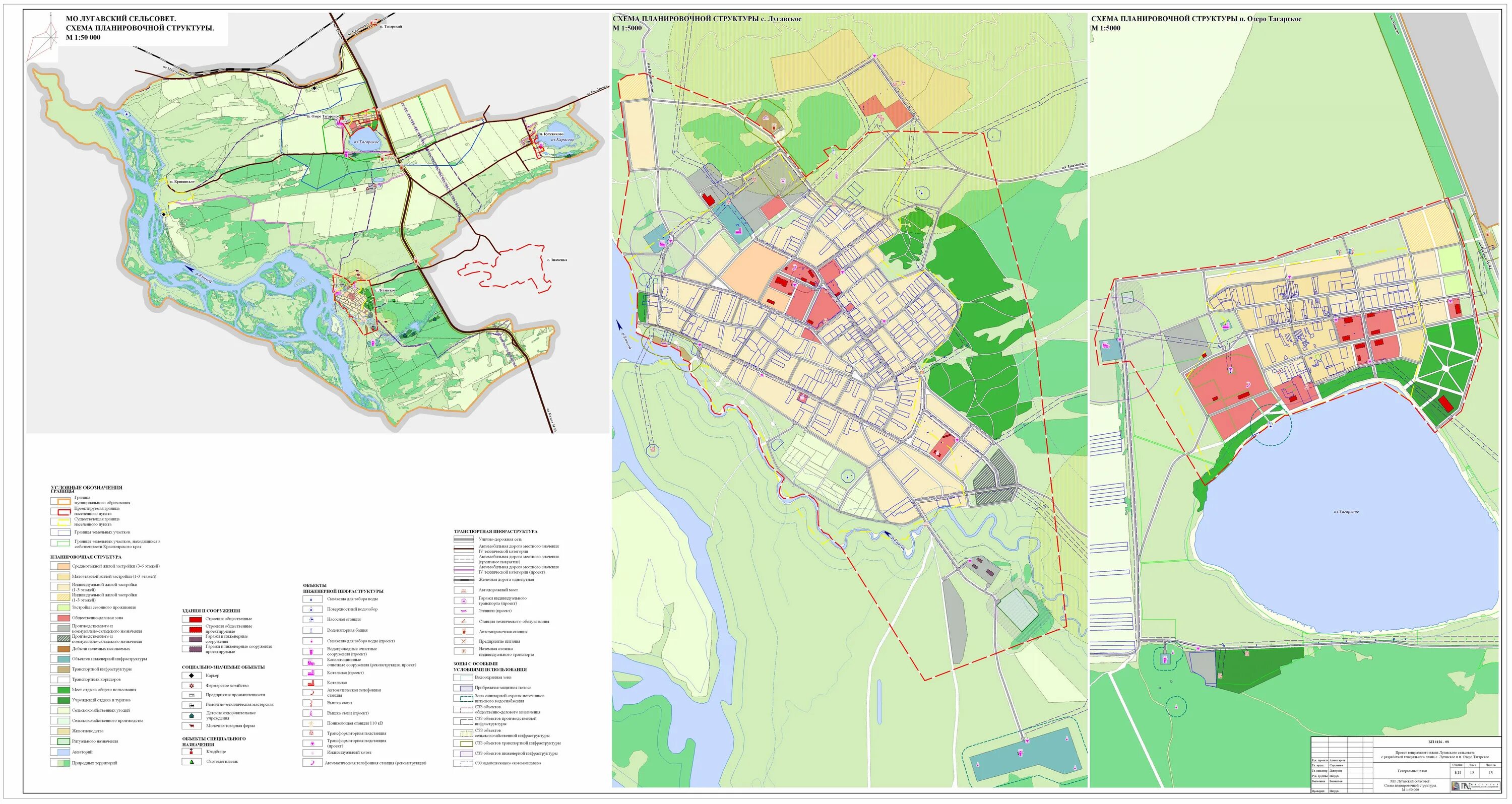The width and height of the screenshot is (1512, 804).
Task: Click the Карьер black diamond legend icon
Action: click(x=192, y=676)
